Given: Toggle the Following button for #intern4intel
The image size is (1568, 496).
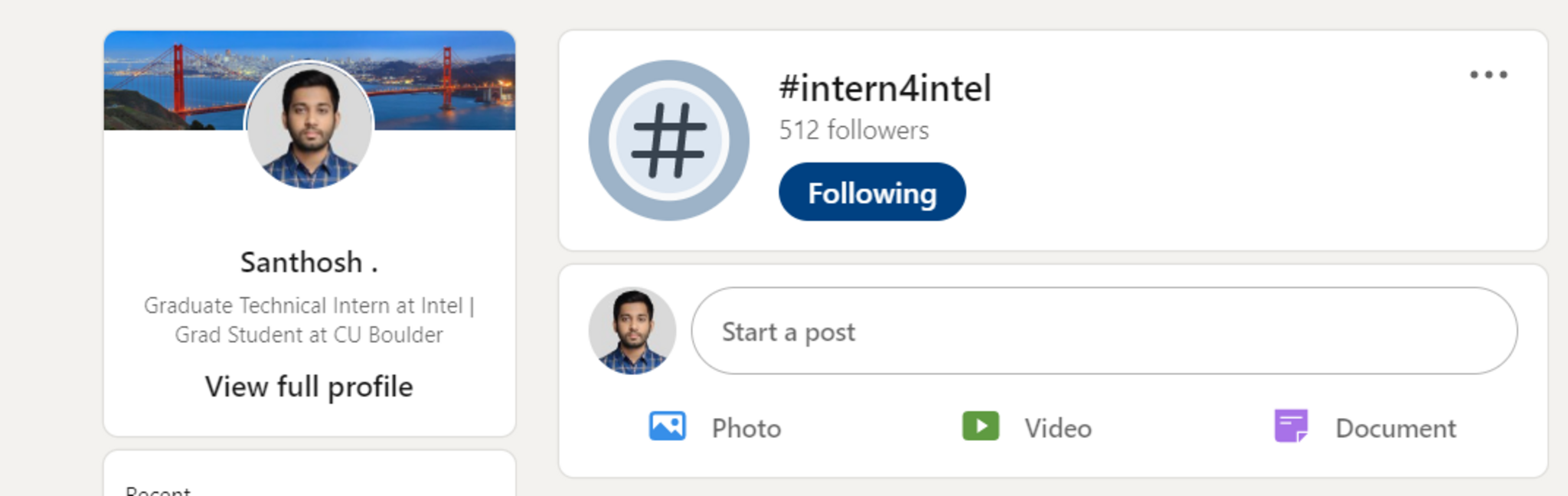Looking at the screenshot, I should pyautogui.click(x=872, y=192).
